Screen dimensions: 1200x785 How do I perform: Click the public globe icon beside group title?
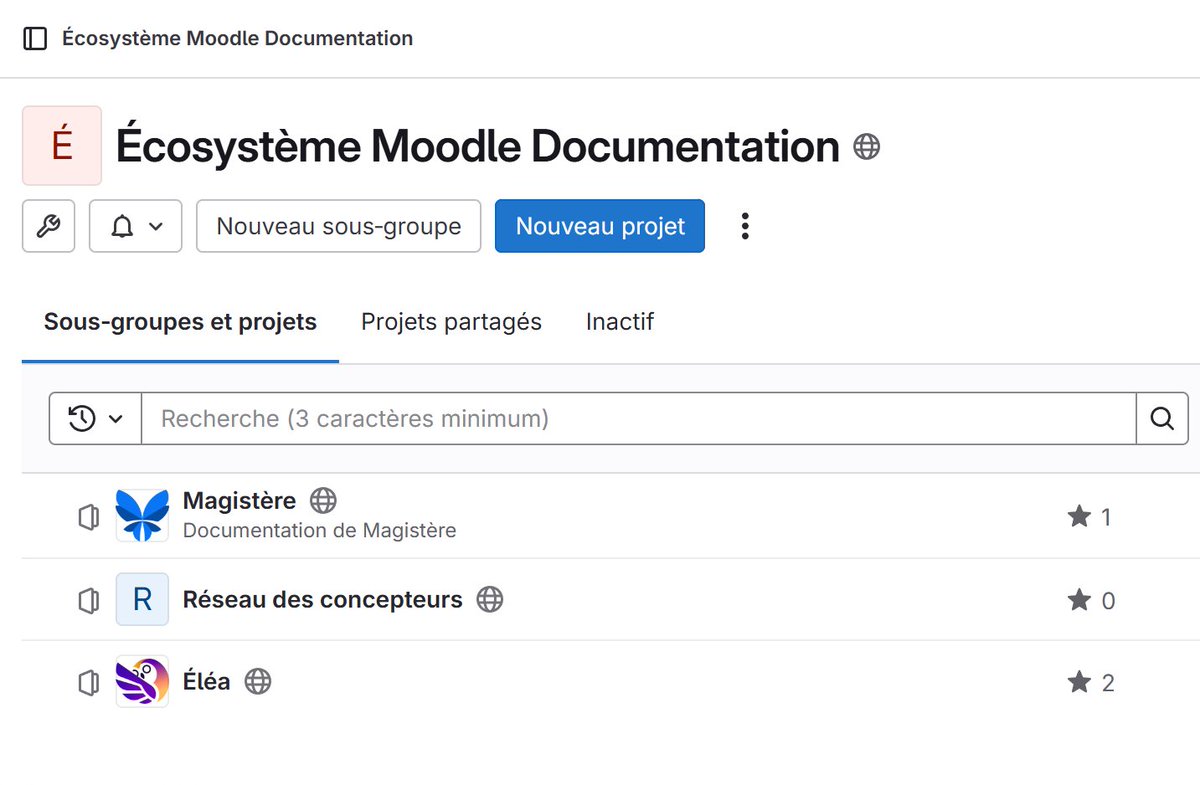pos(866,147)
